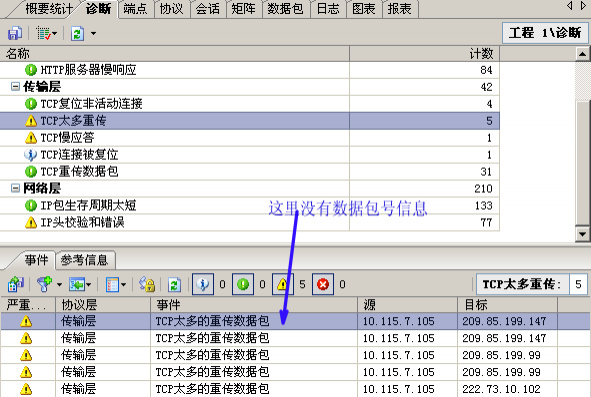Viewport: 591px width, 397px height.
Task: Open the 参考信息 tab
Action: click(85, 260)
